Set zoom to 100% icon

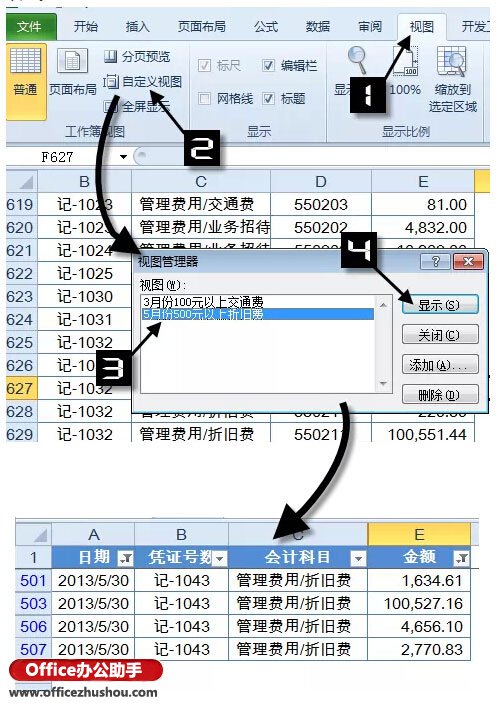pyautogui.click(x=405, y=70)
